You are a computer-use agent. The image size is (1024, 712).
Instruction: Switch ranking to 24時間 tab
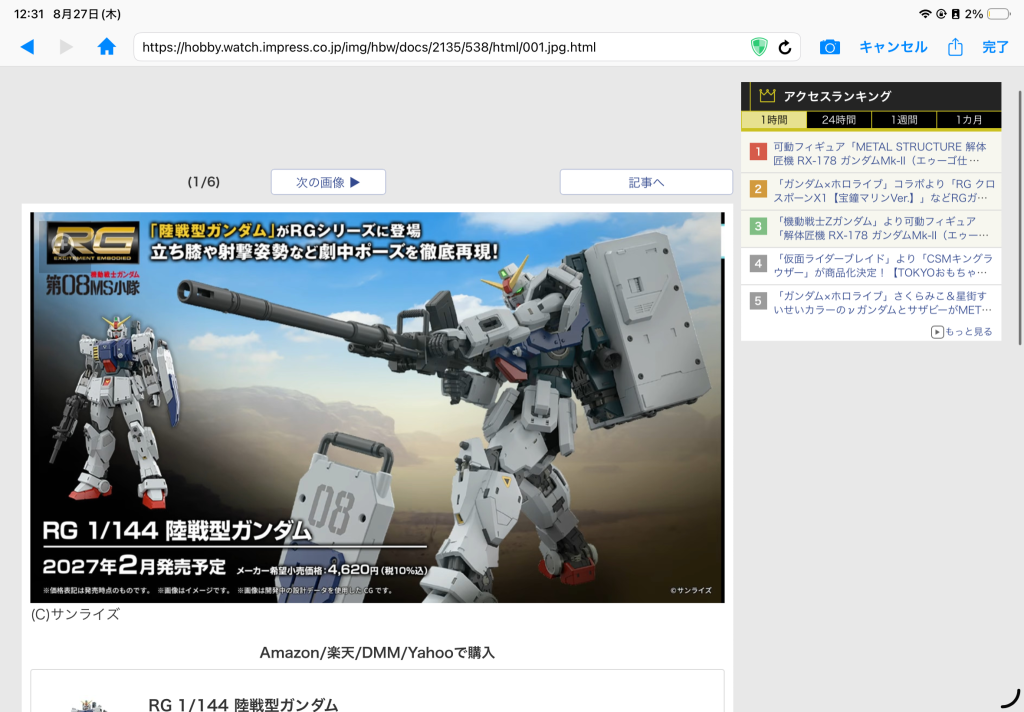tap(839, 120)
